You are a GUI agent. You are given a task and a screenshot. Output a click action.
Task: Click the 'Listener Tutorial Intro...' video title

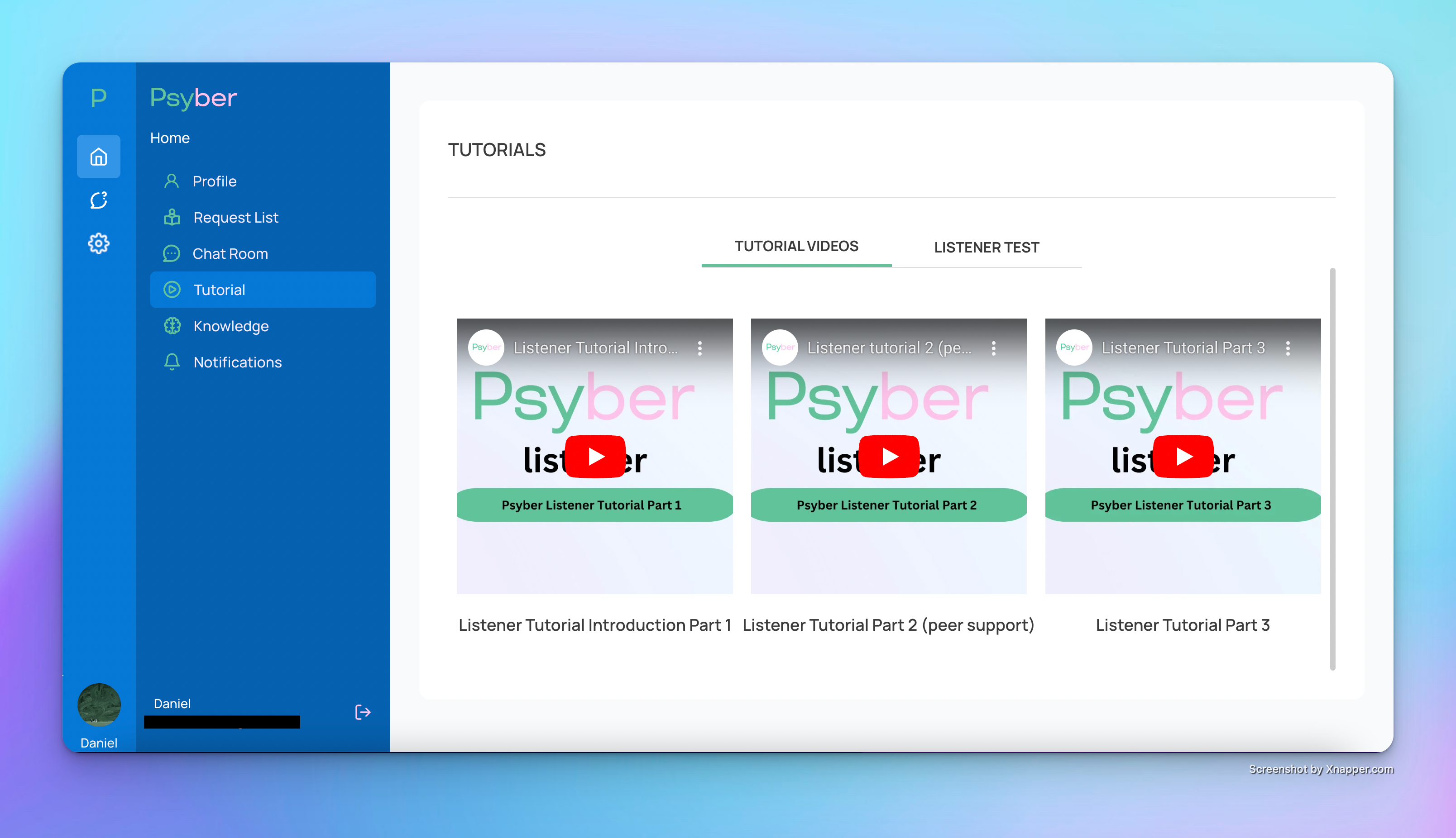pos(595,348)
